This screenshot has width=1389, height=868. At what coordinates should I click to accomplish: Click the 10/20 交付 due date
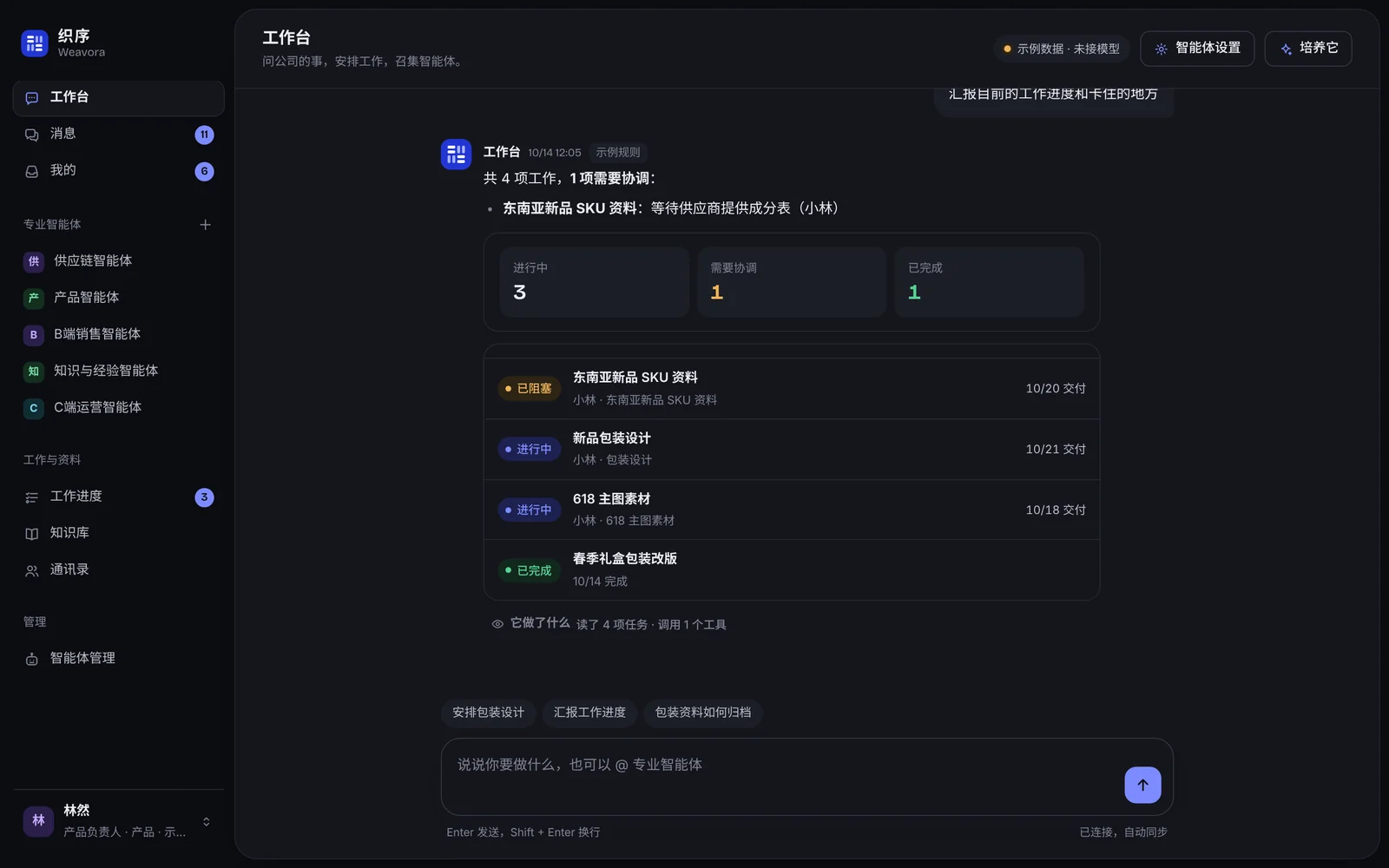coord(1056,389)
